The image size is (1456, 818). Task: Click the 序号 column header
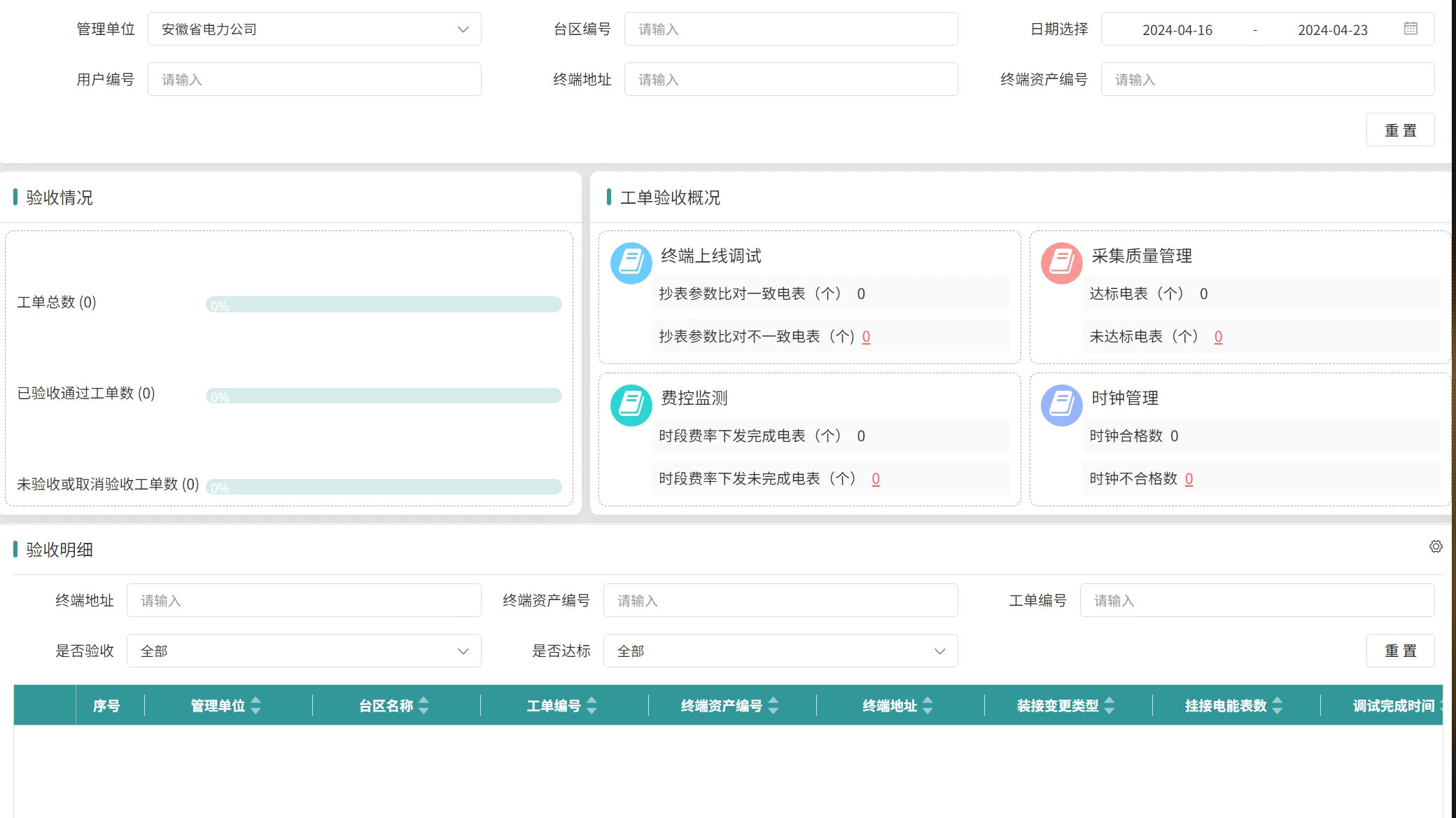coord(106,705)
